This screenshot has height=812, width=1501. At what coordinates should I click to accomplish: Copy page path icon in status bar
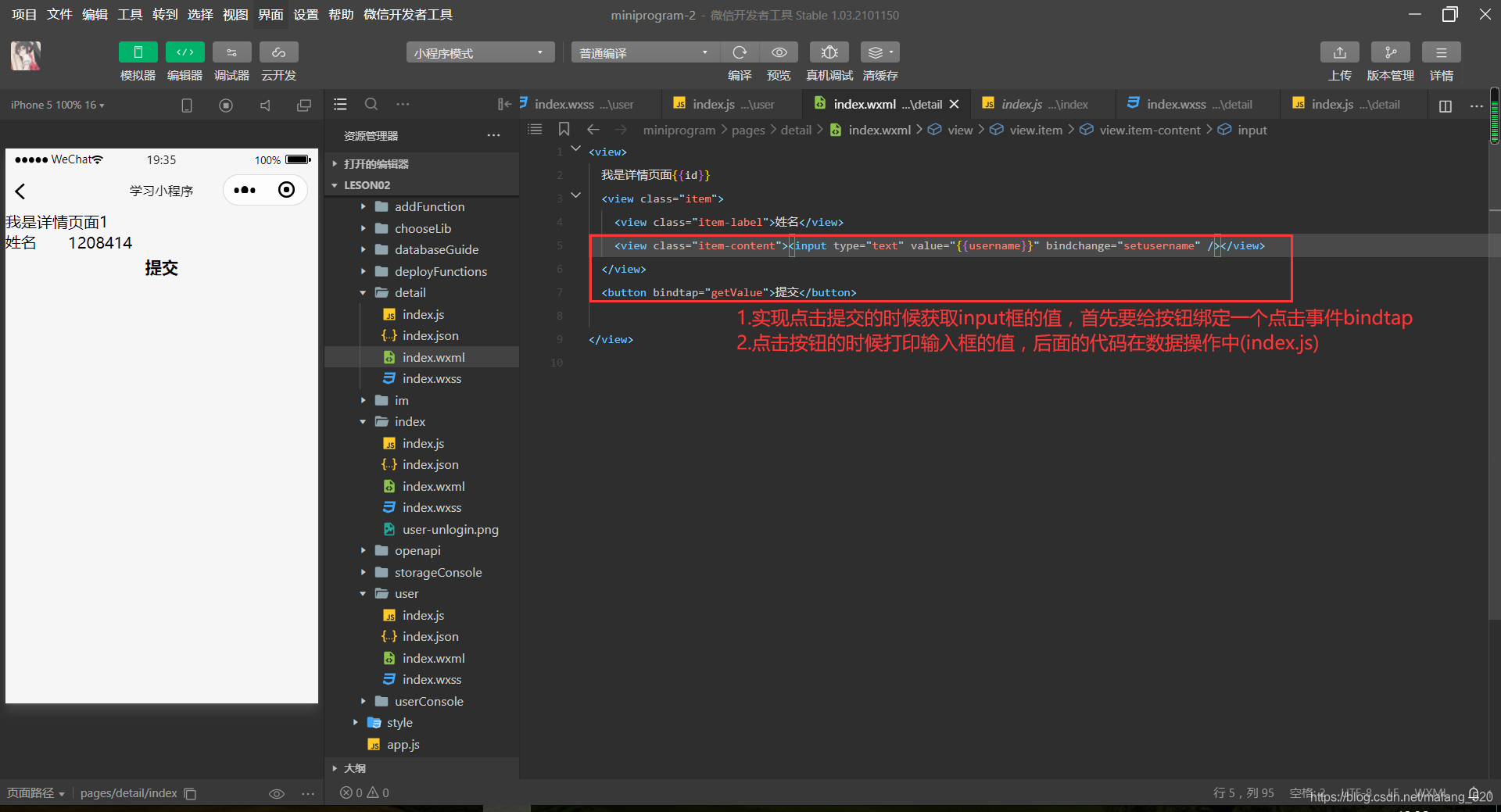tap(190, 793)
